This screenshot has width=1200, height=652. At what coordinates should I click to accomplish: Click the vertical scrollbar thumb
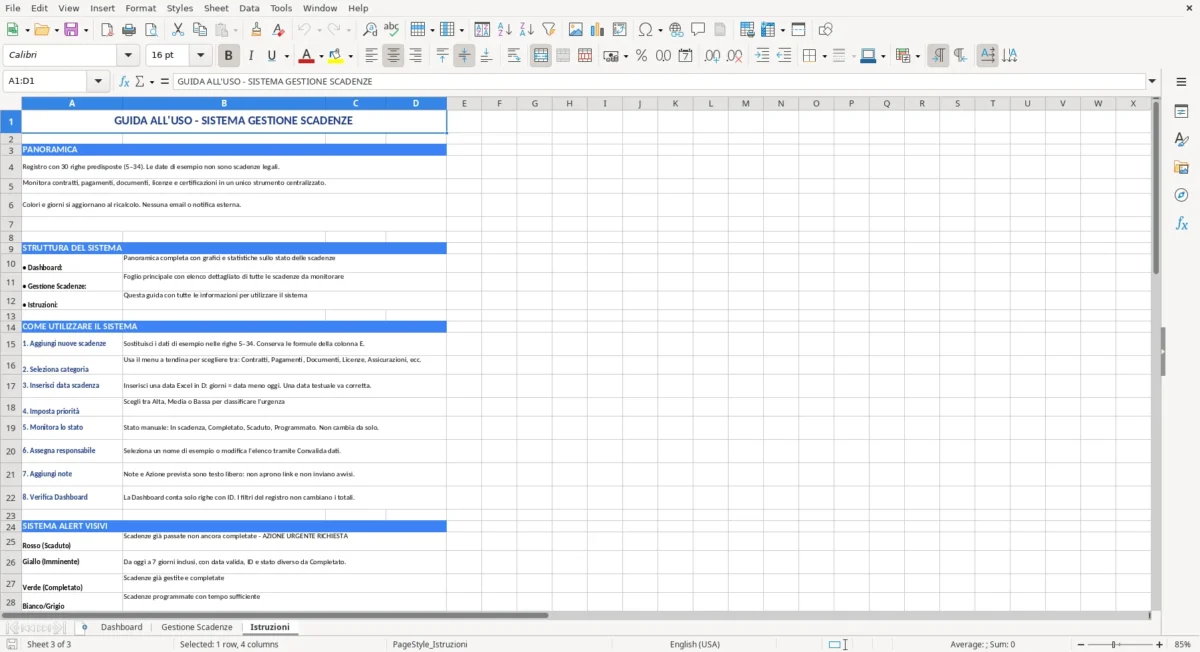point(1156,187)
